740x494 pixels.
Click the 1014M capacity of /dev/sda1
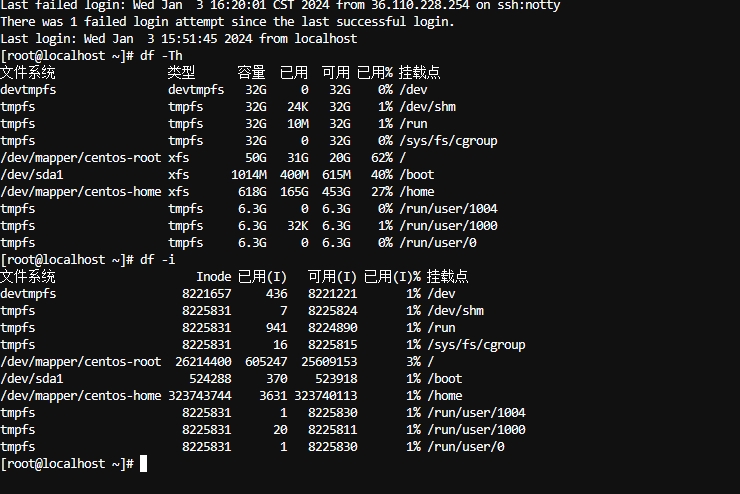point(249,175)
